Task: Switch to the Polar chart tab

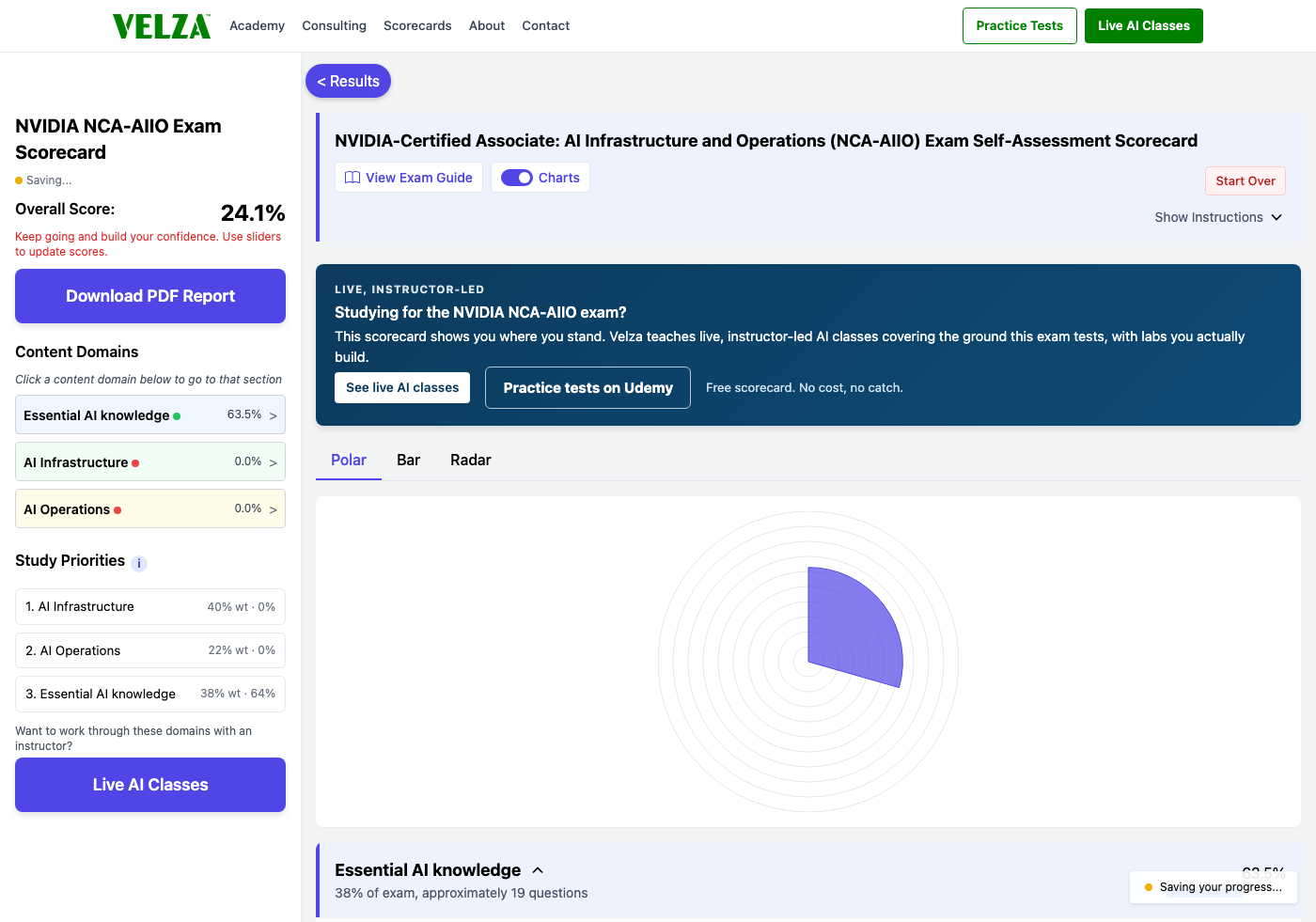Action: 349,460
